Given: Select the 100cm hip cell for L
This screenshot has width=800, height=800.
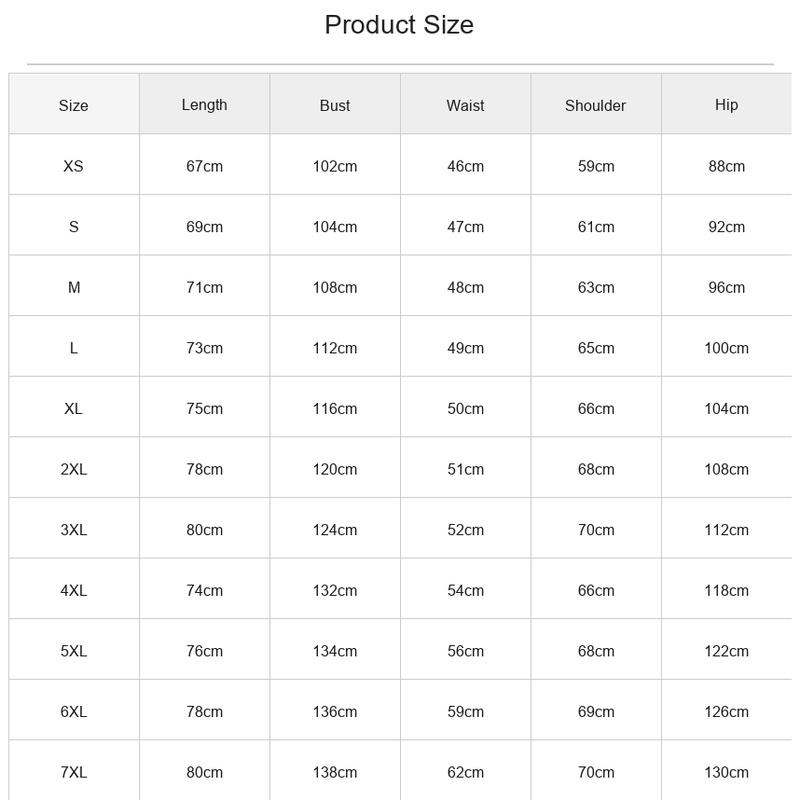Looking at the screenshot, I should 727,348.
